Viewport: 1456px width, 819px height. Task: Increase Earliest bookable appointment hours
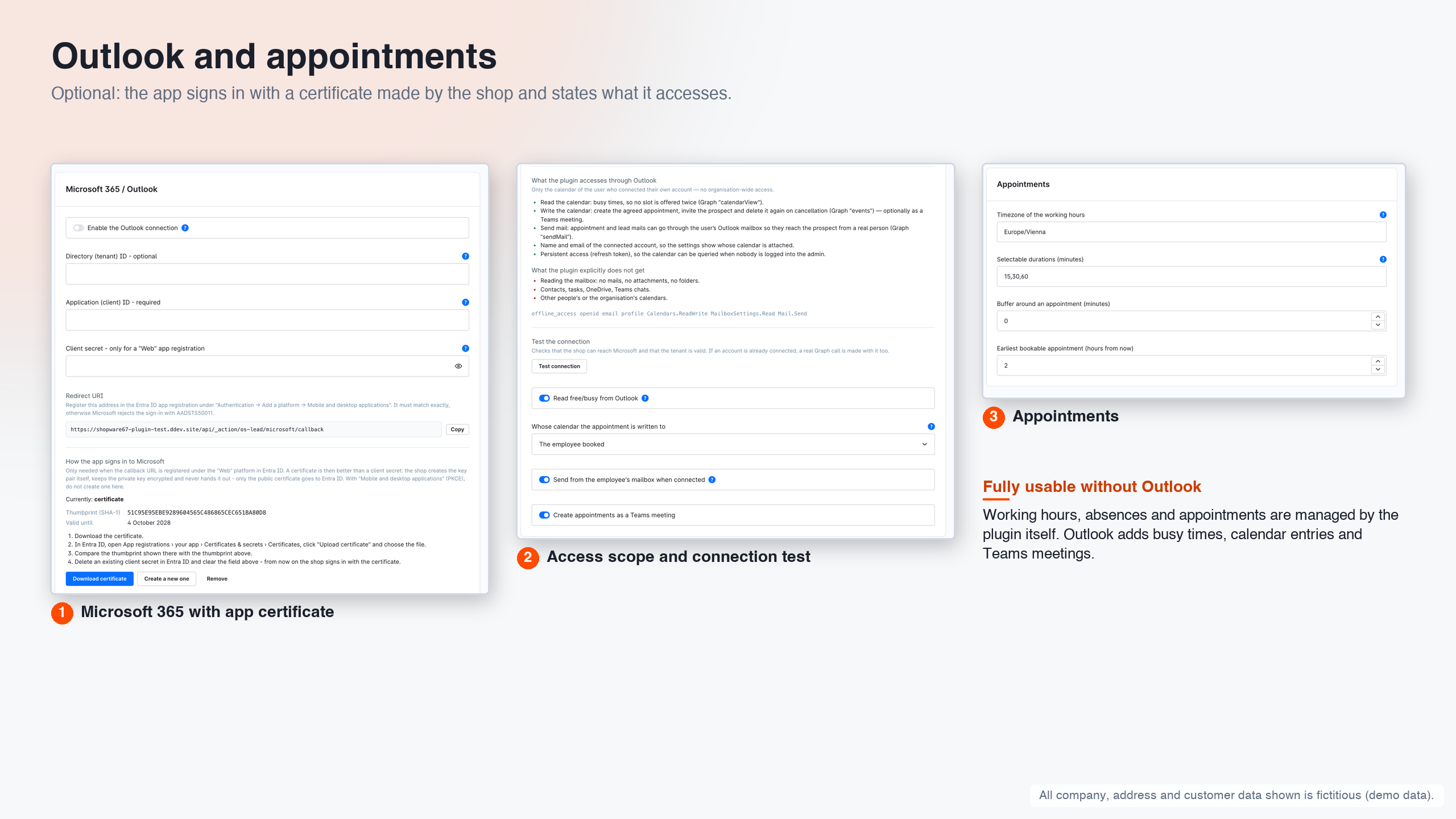click(x=1378, y=361)
